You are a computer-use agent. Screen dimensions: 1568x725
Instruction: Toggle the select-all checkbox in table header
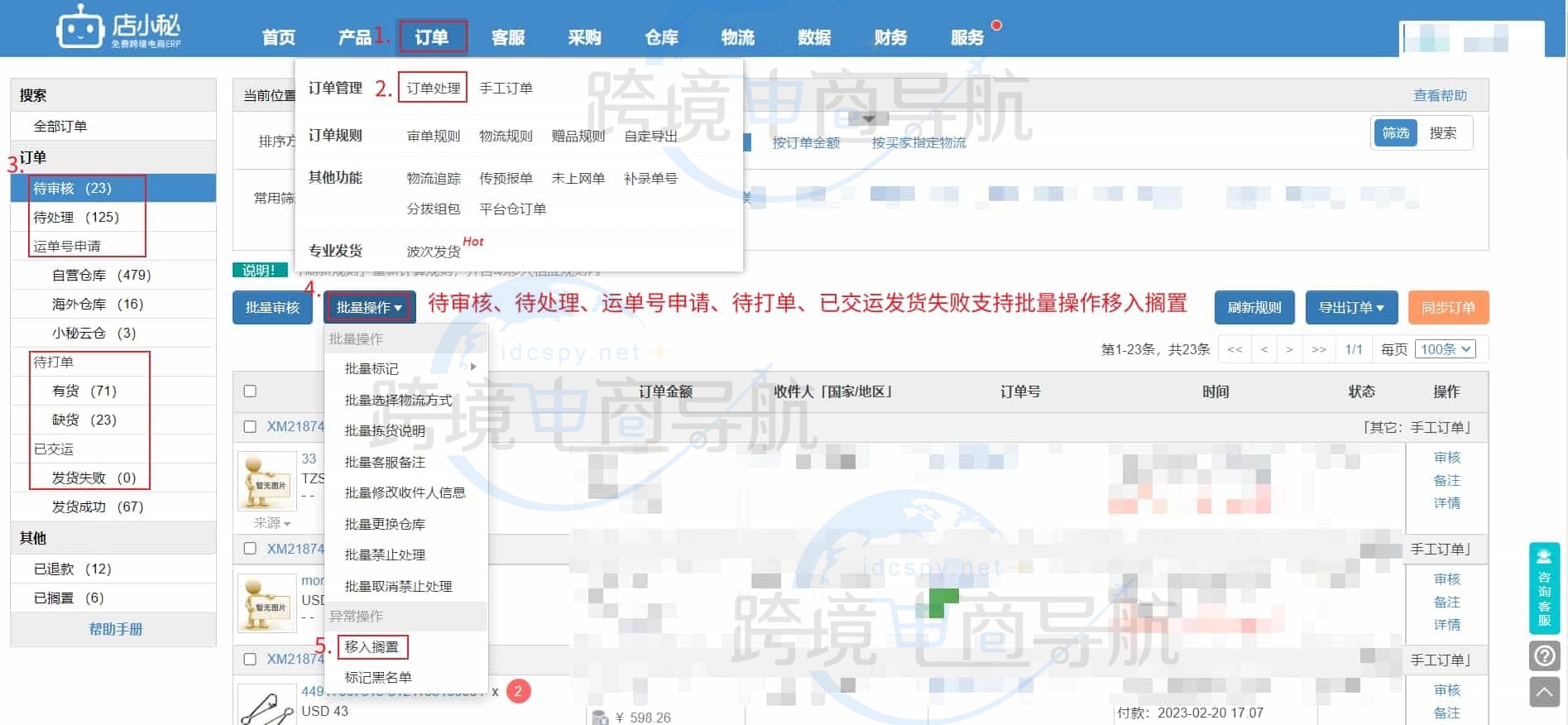pyautogui.click(x=250, y=391)
